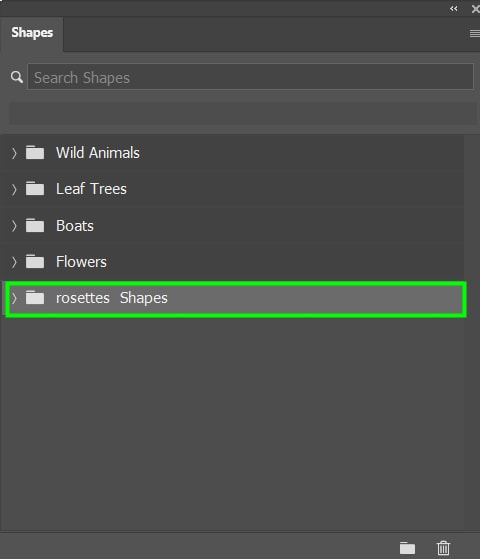The image size is (480, 559).
Task: Click the Boats folder icon
Action: click(x=35, y=226)
